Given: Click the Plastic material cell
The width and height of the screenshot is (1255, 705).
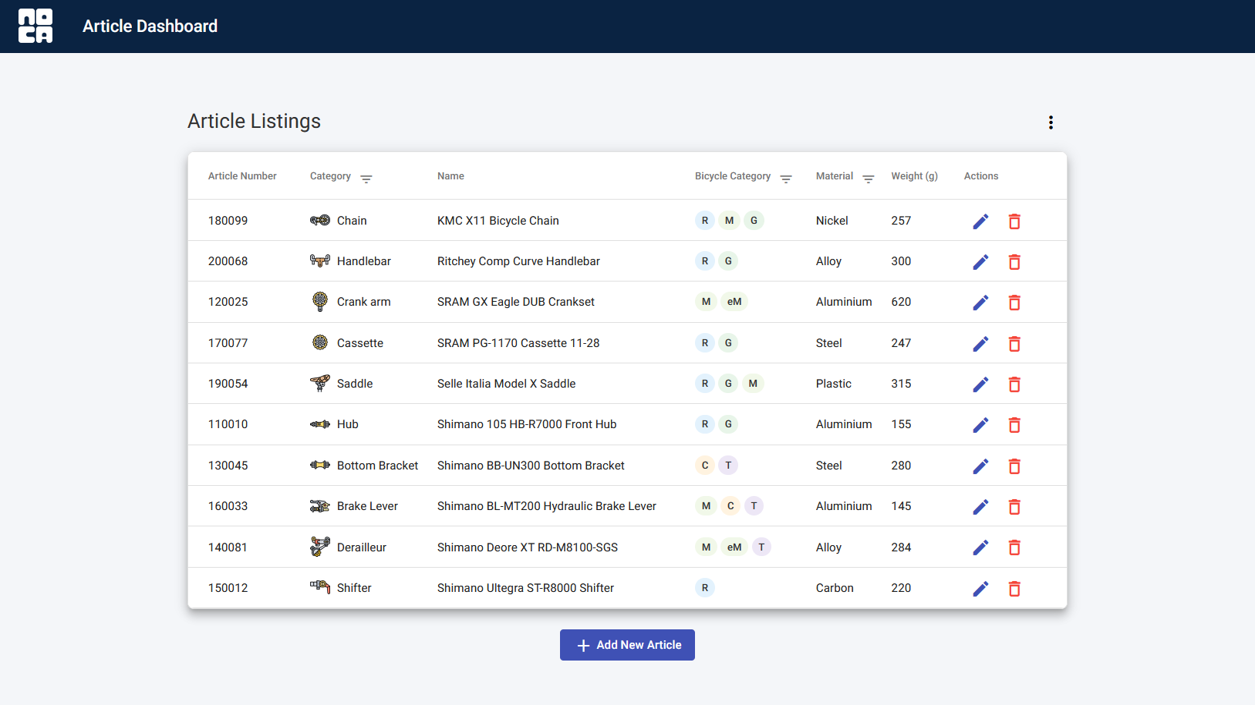Looking at the screenshot, I should tap(833, 384).
